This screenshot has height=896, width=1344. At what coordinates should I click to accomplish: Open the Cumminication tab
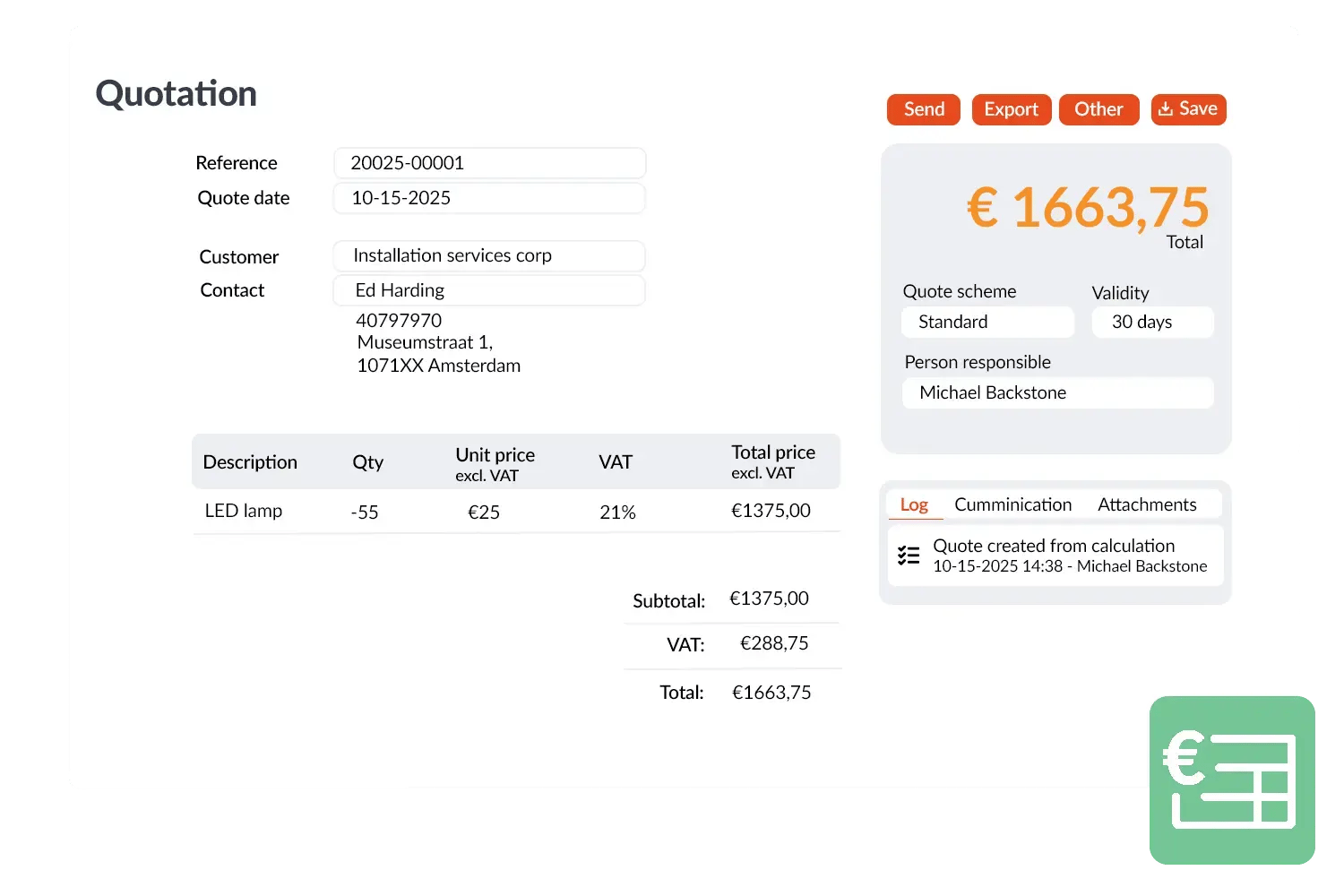pyautogui.click(x=1012, y=504)
